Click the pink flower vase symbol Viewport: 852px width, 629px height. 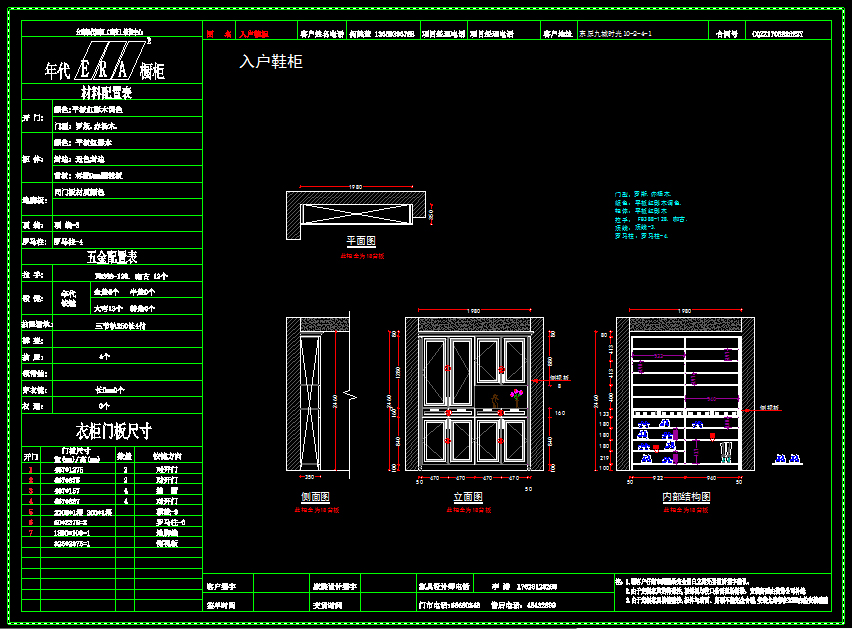[x=516, y=399]
